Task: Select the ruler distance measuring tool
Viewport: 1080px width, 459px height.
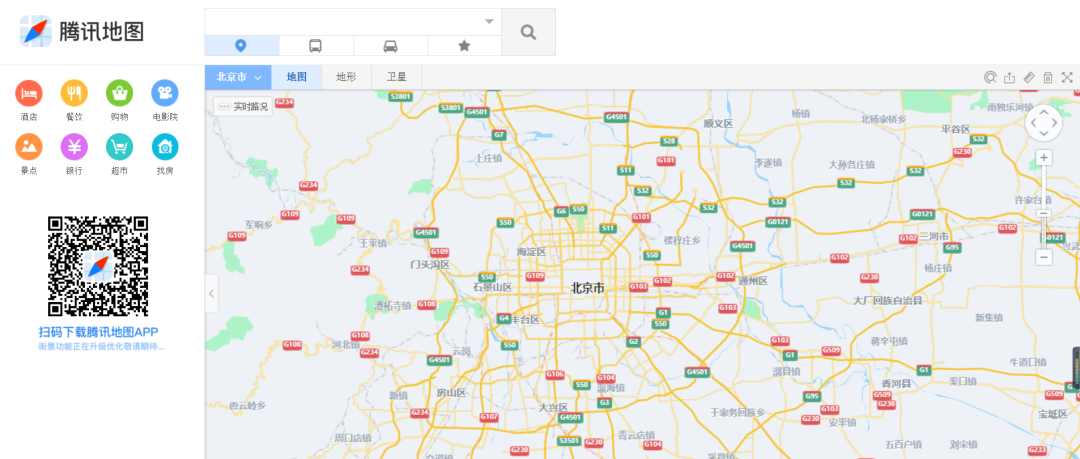Action: click(x=1029, y=77)
